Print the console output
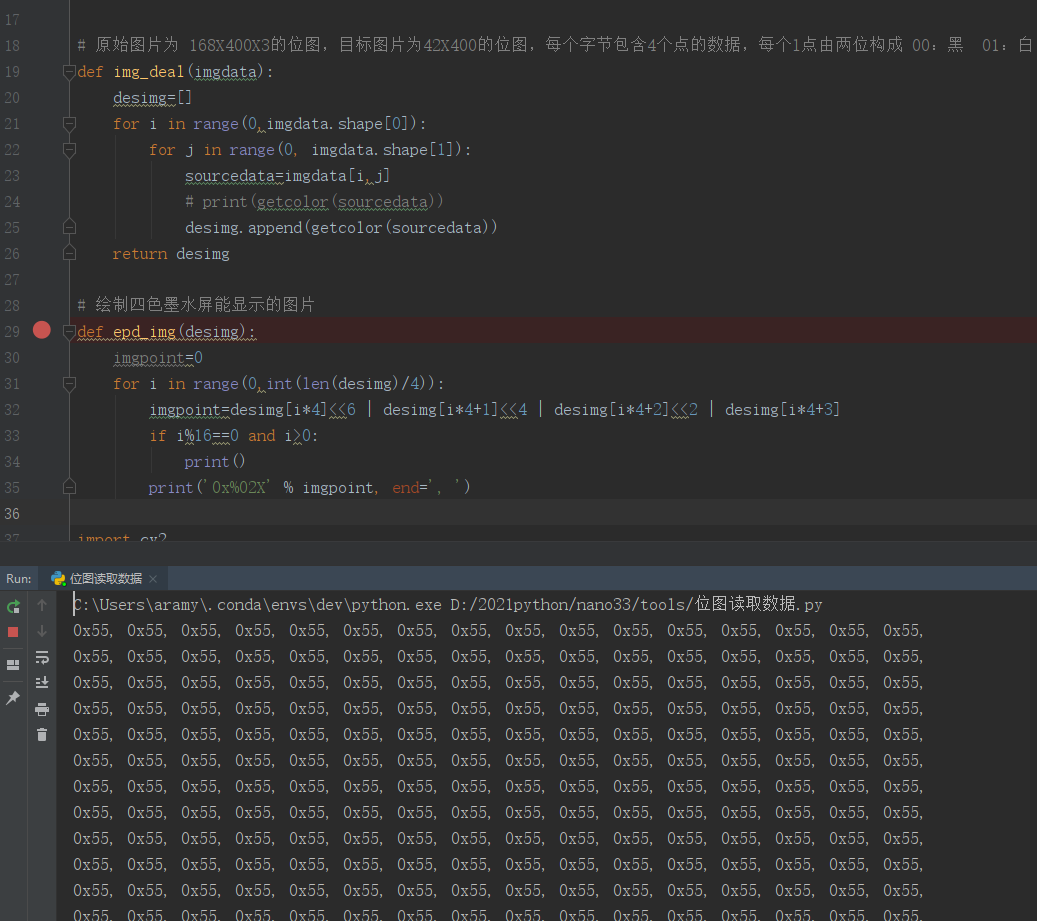 pyautogui.click(x=42, y=709)
